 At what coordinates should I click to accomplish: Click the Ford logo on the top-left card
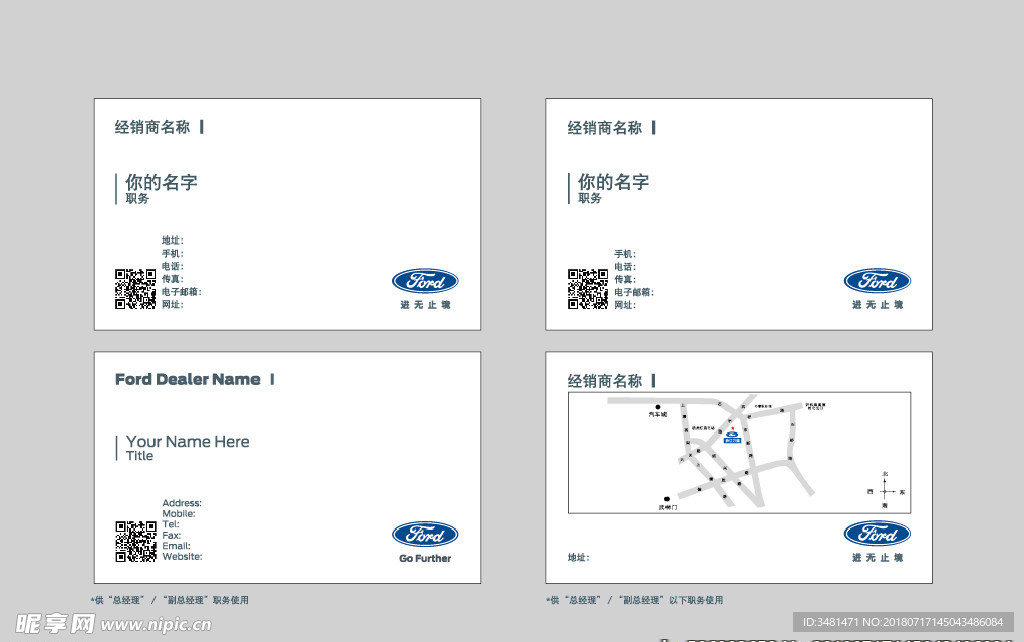(x=425, y=281)
